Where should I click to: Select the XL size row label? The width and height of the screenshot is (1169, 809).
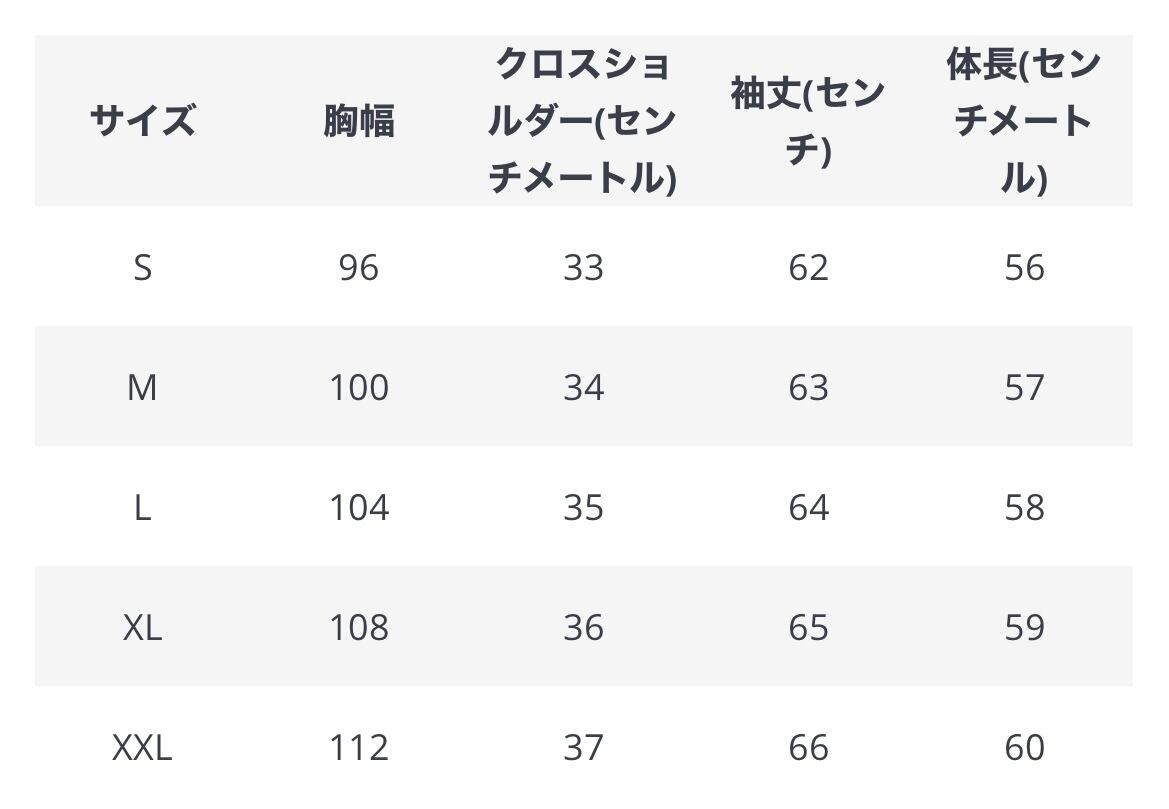(x=142, y=627)
